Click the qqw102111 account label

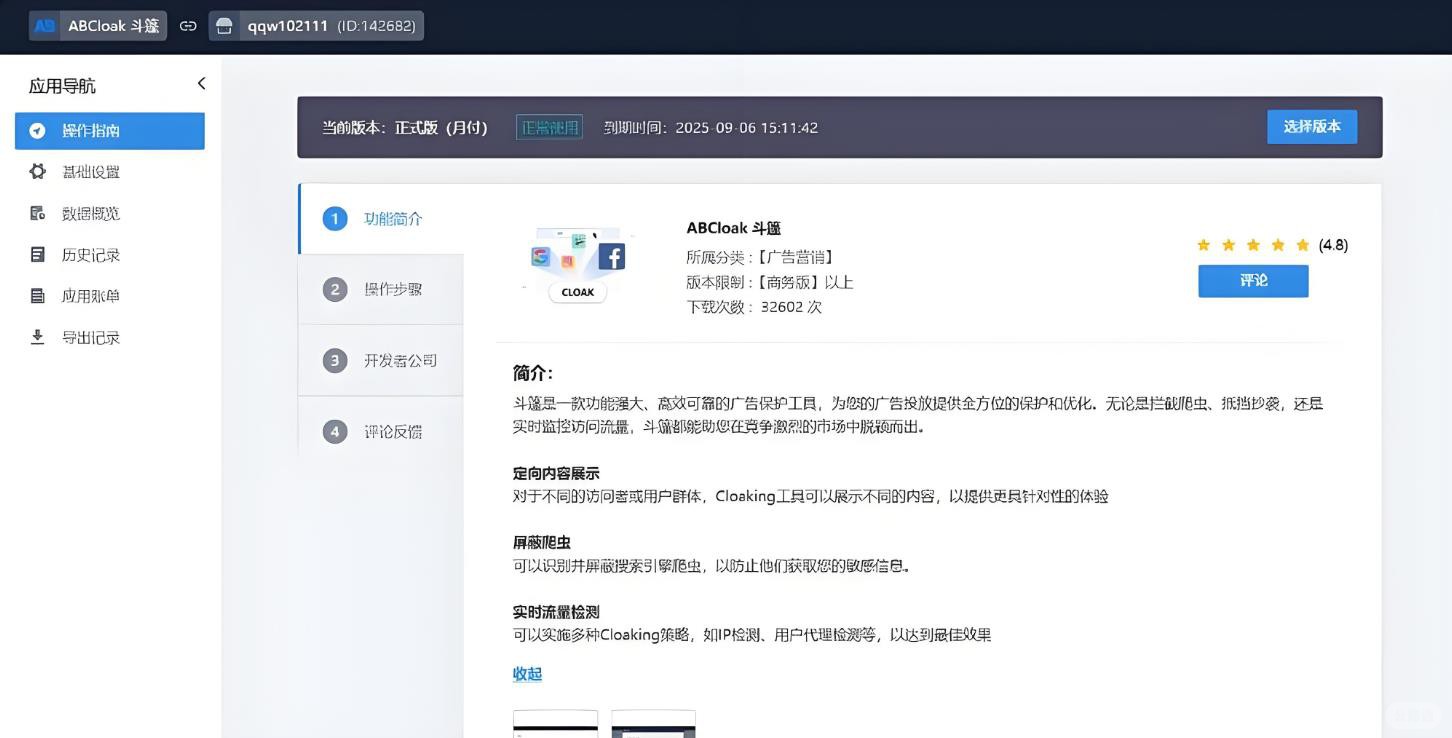[288, 26]
